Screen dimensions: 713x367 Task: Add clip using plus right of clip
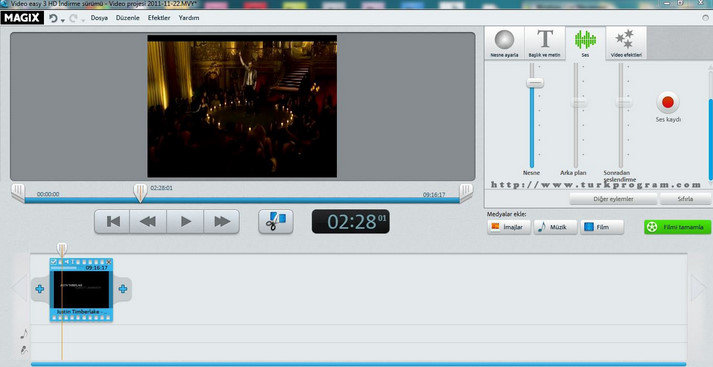(123, 289)
